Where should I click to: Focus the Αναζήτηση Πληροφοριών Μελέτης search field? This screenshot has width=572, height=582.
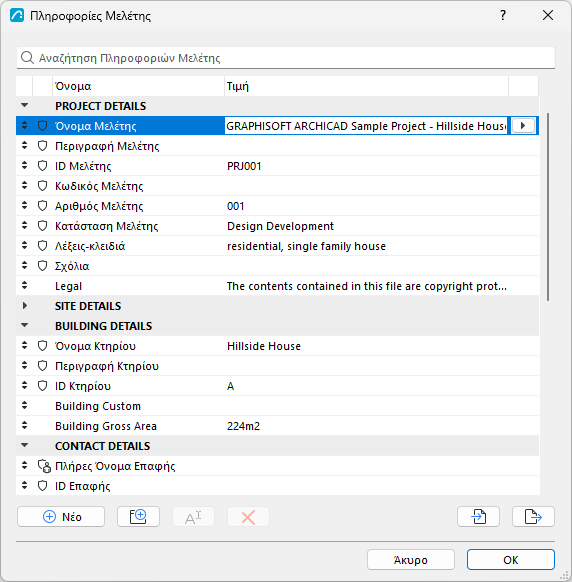[x=286, y=58]
